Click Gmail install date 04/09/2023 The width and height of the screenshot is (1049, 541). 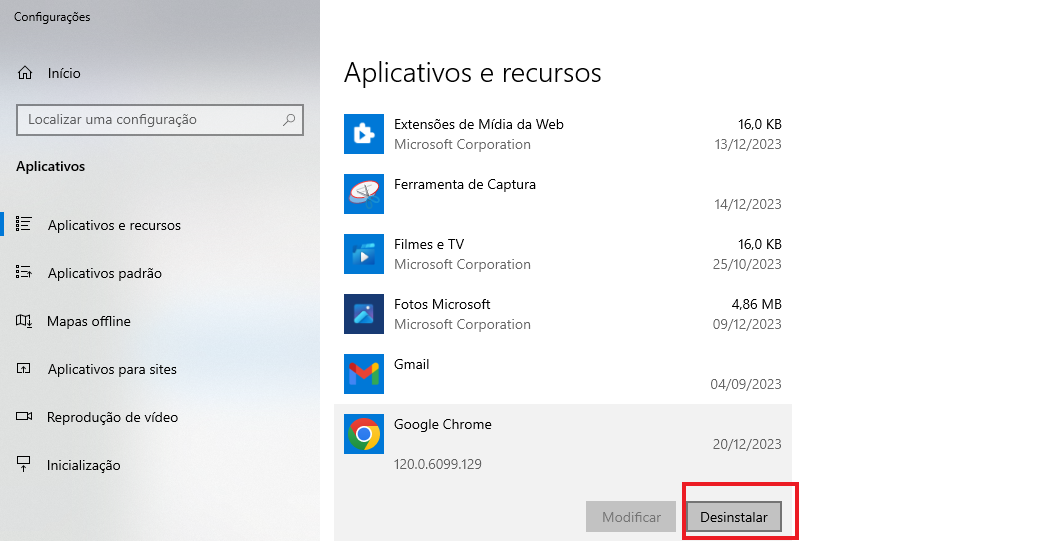coord(746,384)
